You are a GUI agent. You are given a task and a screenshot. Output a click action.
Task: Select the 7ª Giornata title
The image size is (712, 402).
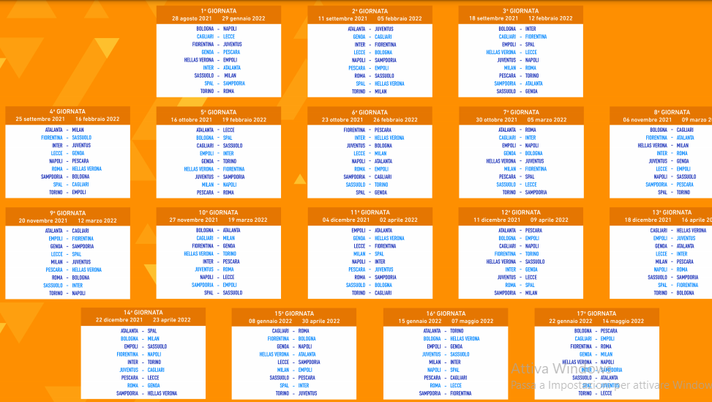tap(521, 112)
